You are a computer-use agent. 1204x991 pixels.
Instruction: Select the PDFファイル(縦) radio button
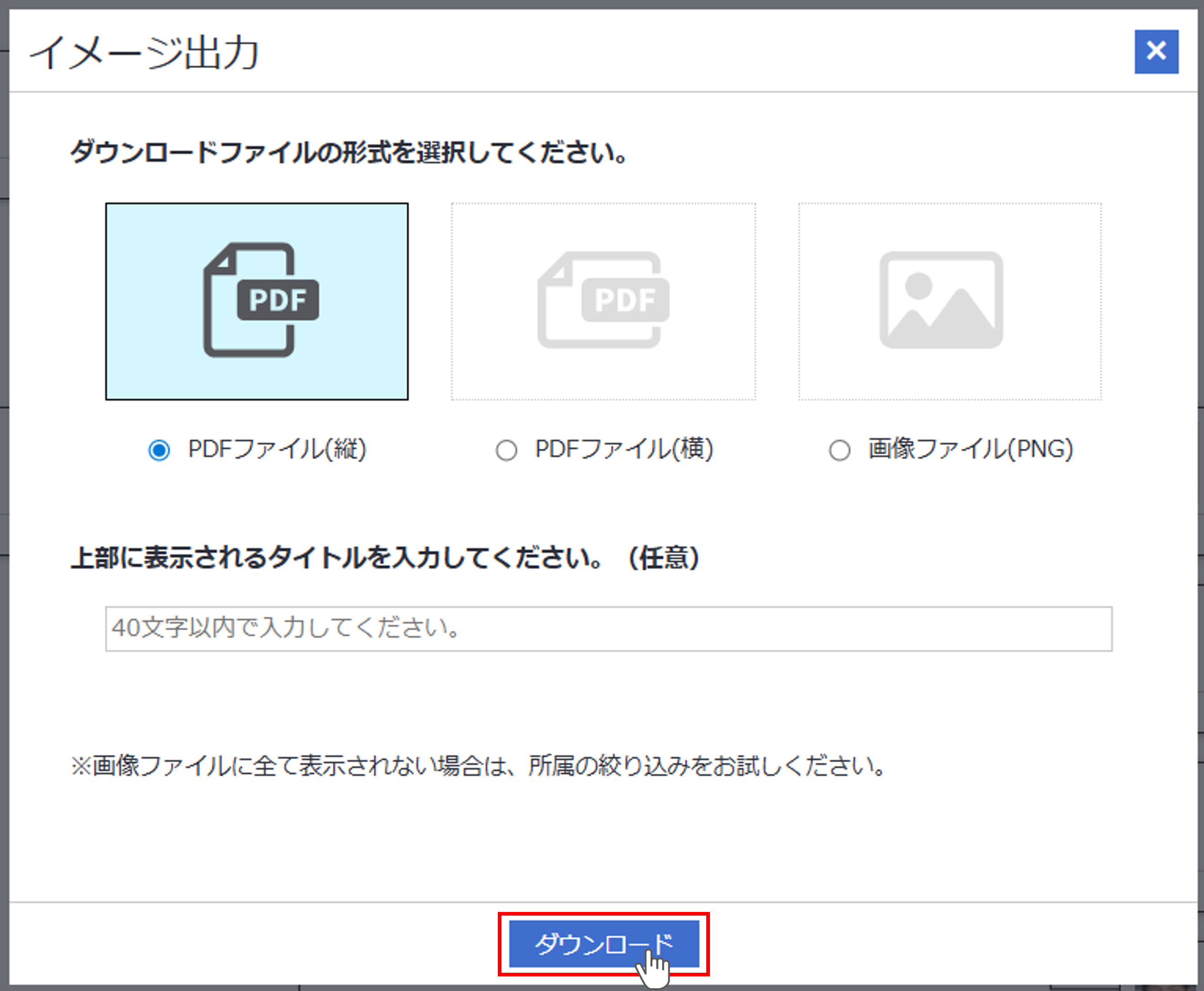point(159,450)
